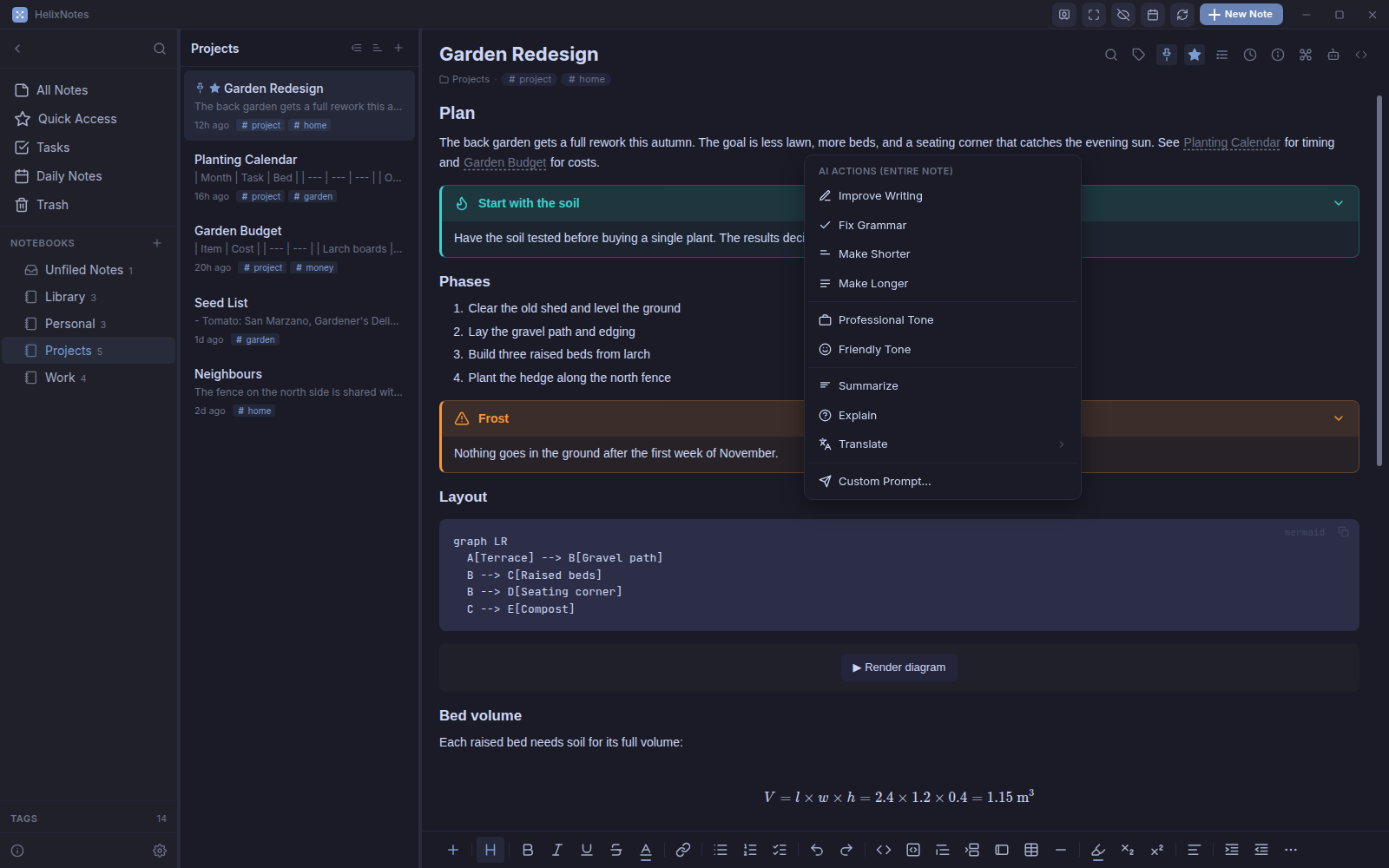Image resolution: width=1389 pixels, height=868 pixels.
Task: Open the AI robot assistant icon
Action: tap(1333, 55)
